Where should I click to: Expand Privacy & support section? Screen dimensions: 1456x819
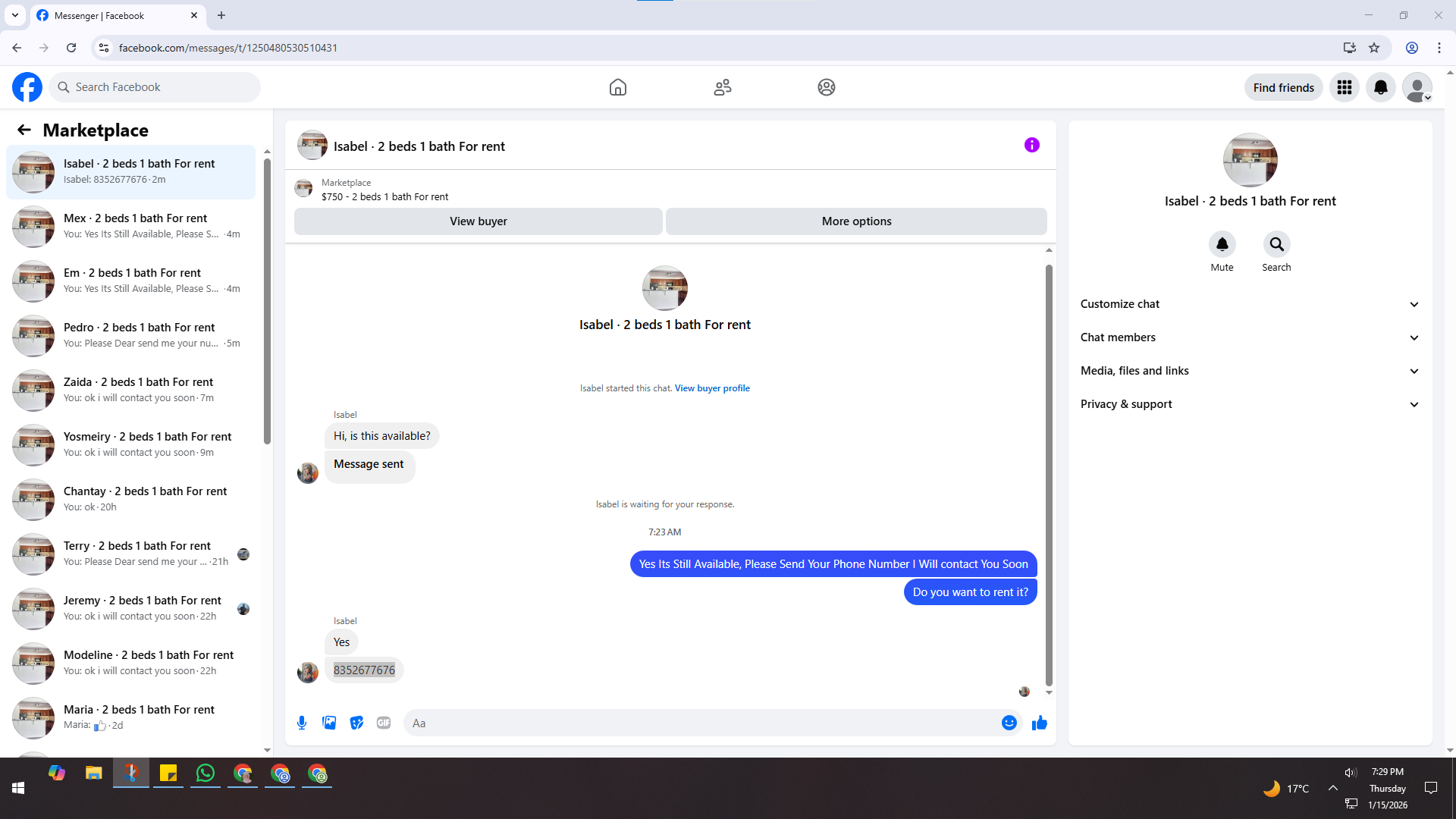1249,404
